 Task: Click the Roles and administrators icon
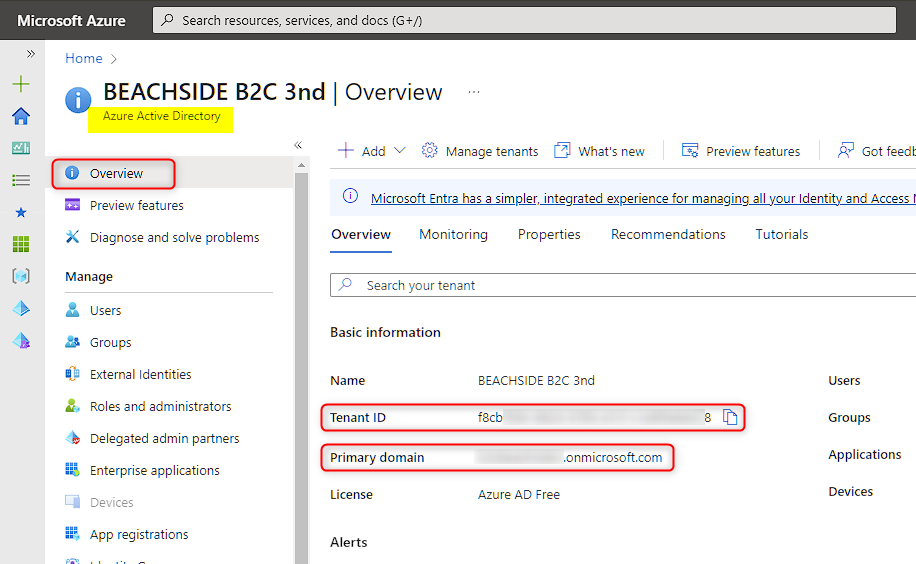[72, 406]
